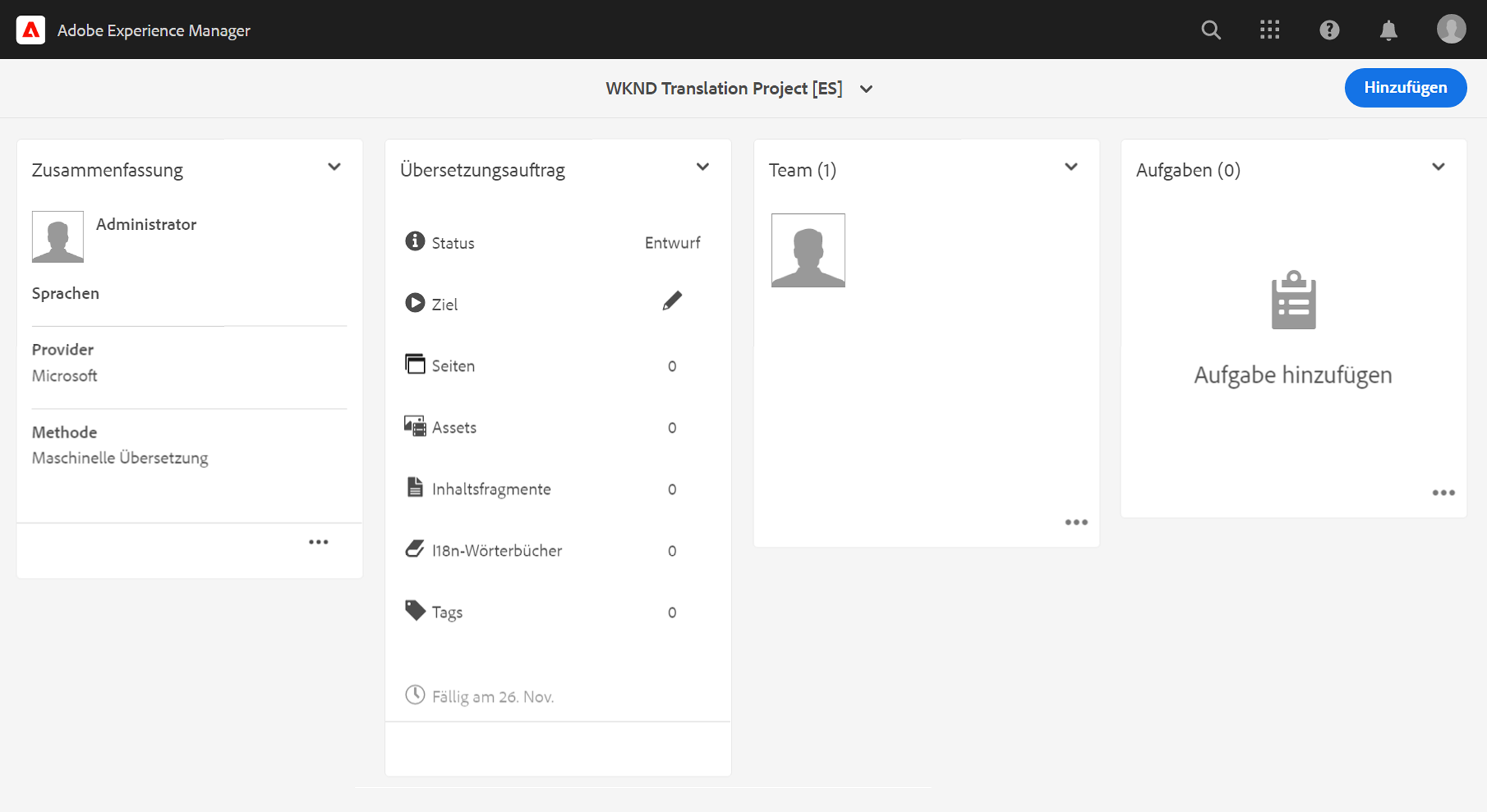The height and width of the screenshot is (812, 1487).
Task: Open the solutions grid switcher
Action: click(x=1269, y=30)
